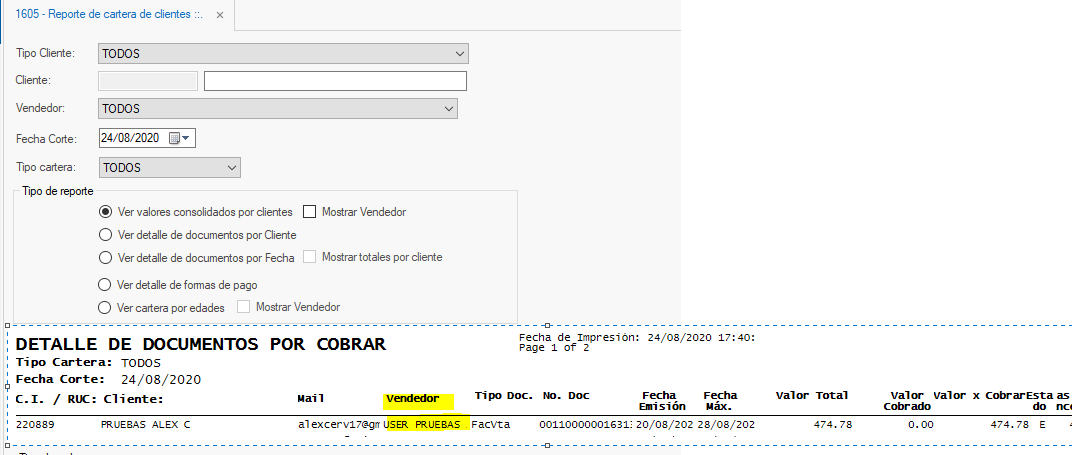This screenshot has height=455, width=1072.
Task: Click the Fecha Corte date value
Action: pos(132,138)
